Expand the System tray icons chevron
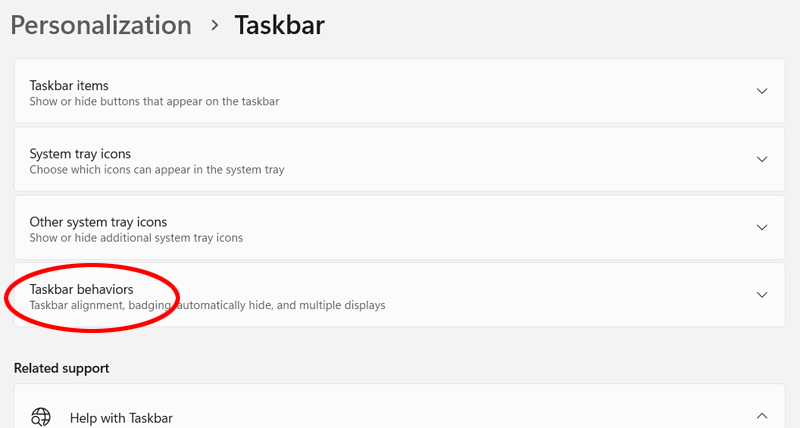800x428 pixels. click(x=762, y=159)
